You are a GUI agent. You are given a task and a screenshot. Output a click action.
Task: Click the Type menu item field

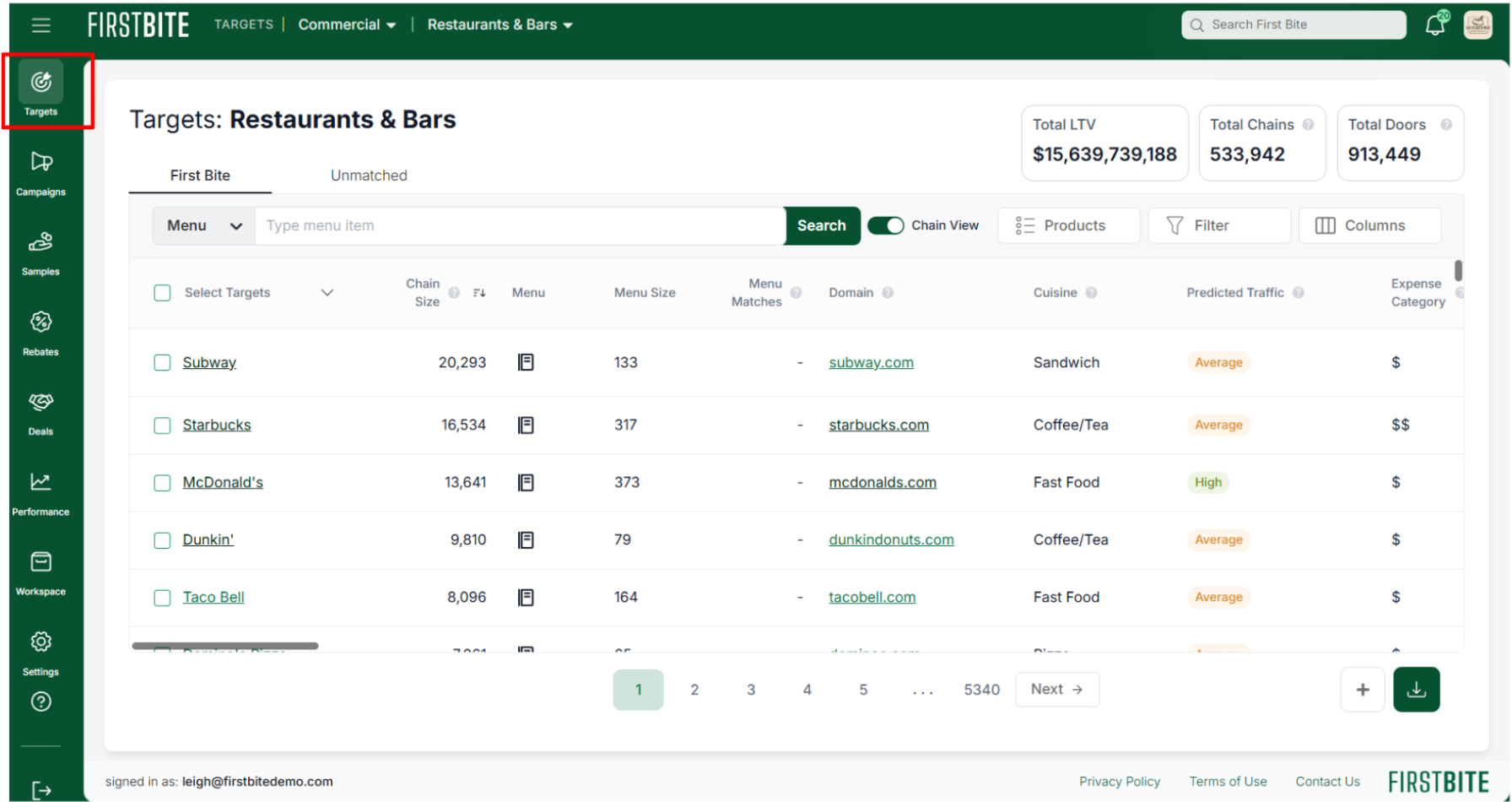(x=520, y=225)
